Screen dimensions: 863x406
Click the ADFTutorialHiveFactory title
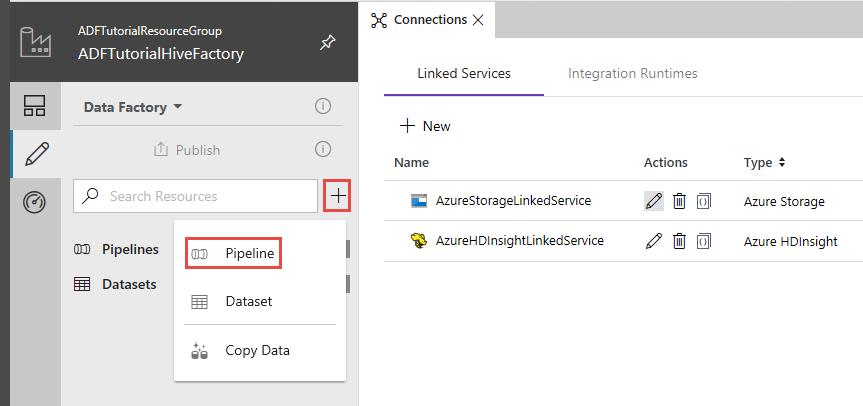pos(161,54)
